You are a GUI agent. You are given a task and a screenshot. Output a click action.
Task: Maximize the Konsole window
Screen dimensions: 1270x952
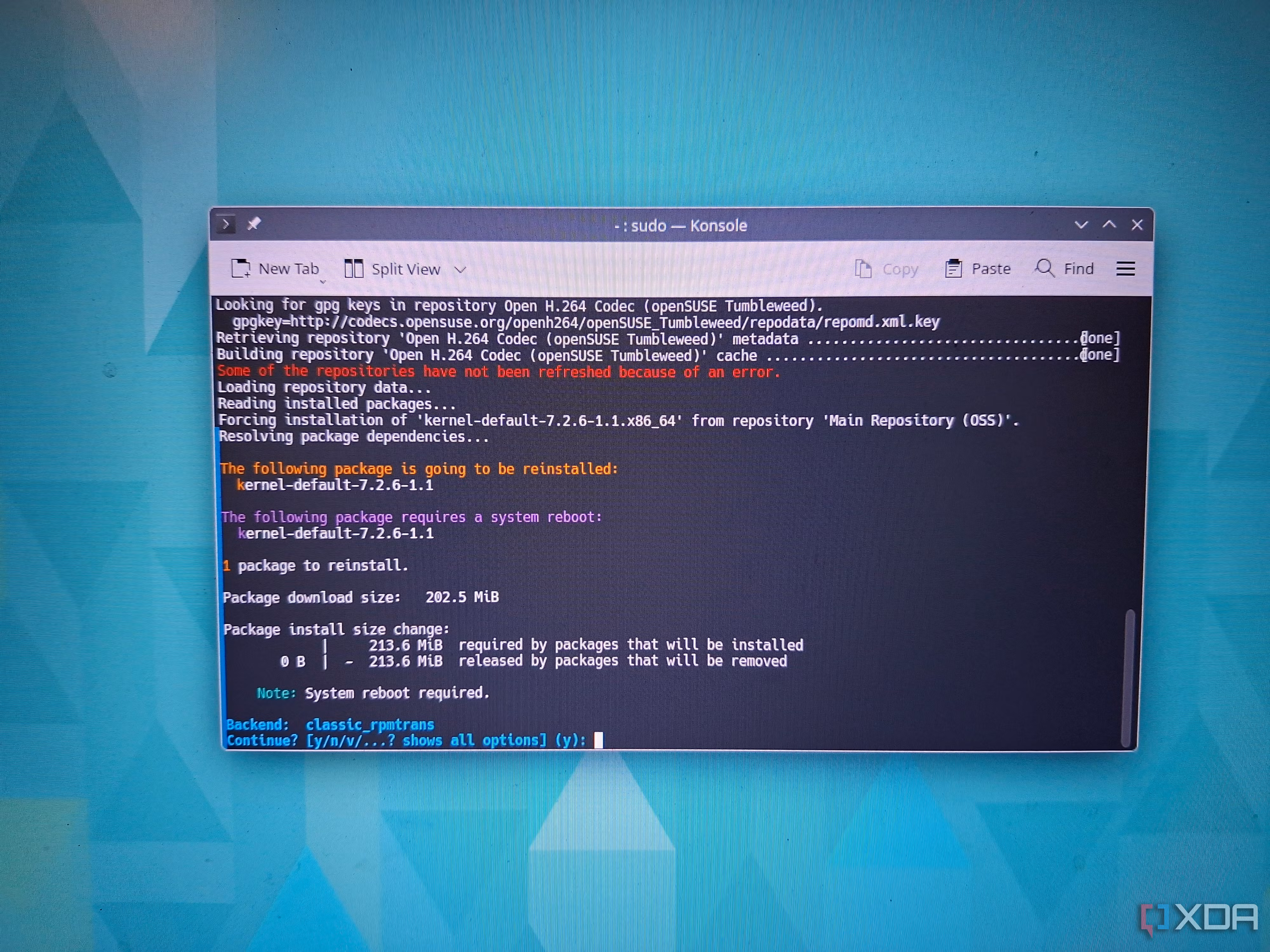pyautogui.click(x=1109, y=224)
